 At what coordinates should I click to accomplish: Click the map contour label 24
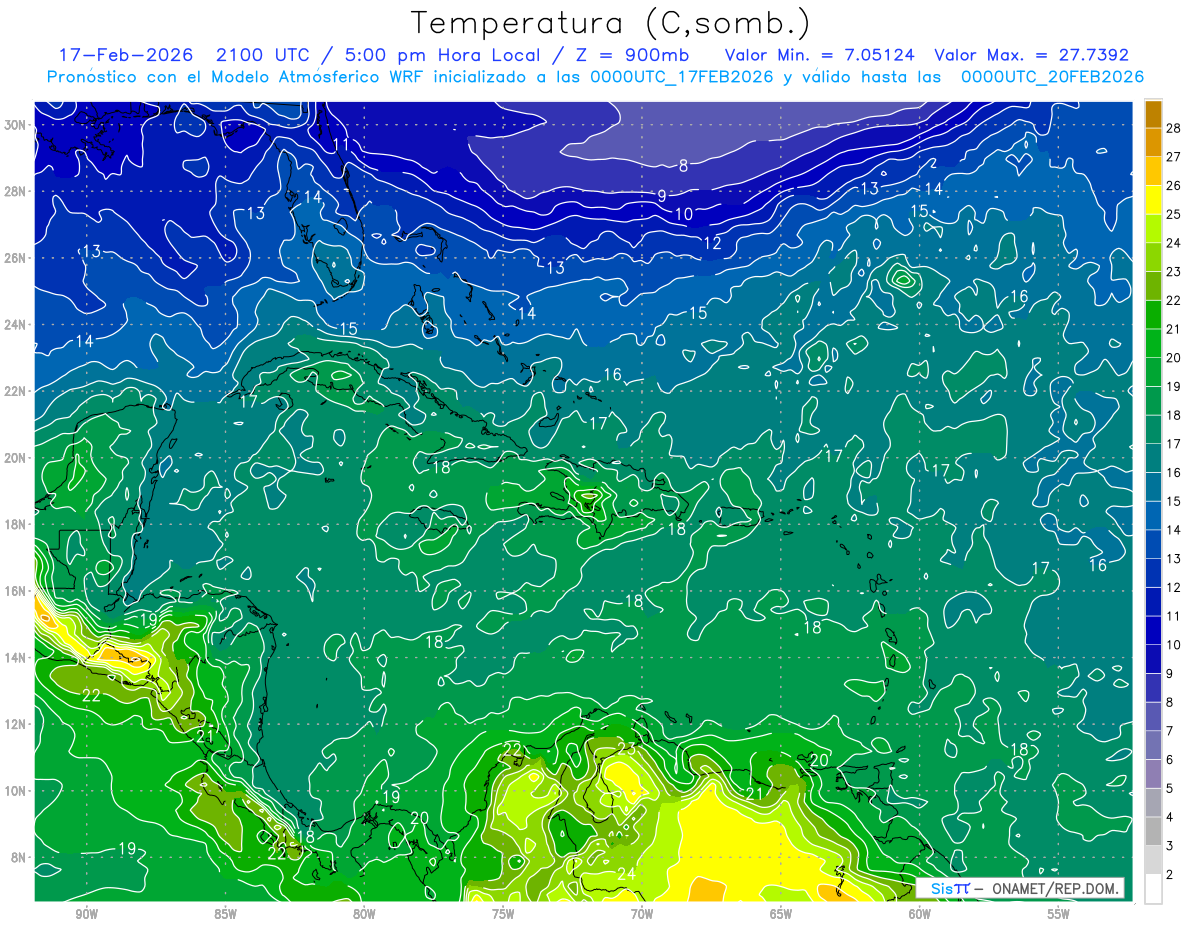(627, 874)
